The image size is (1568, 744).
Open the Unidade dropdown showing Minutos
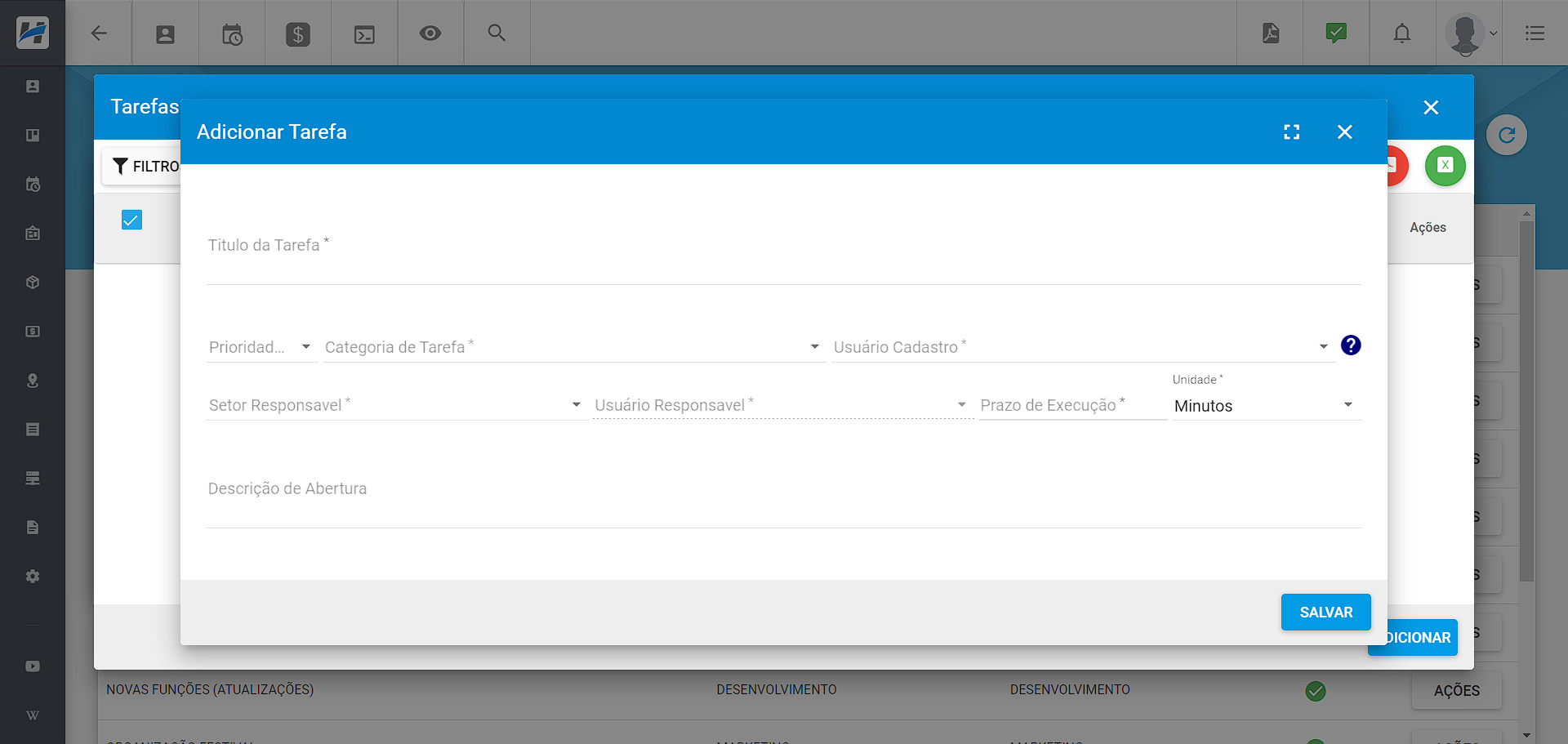1264,406
